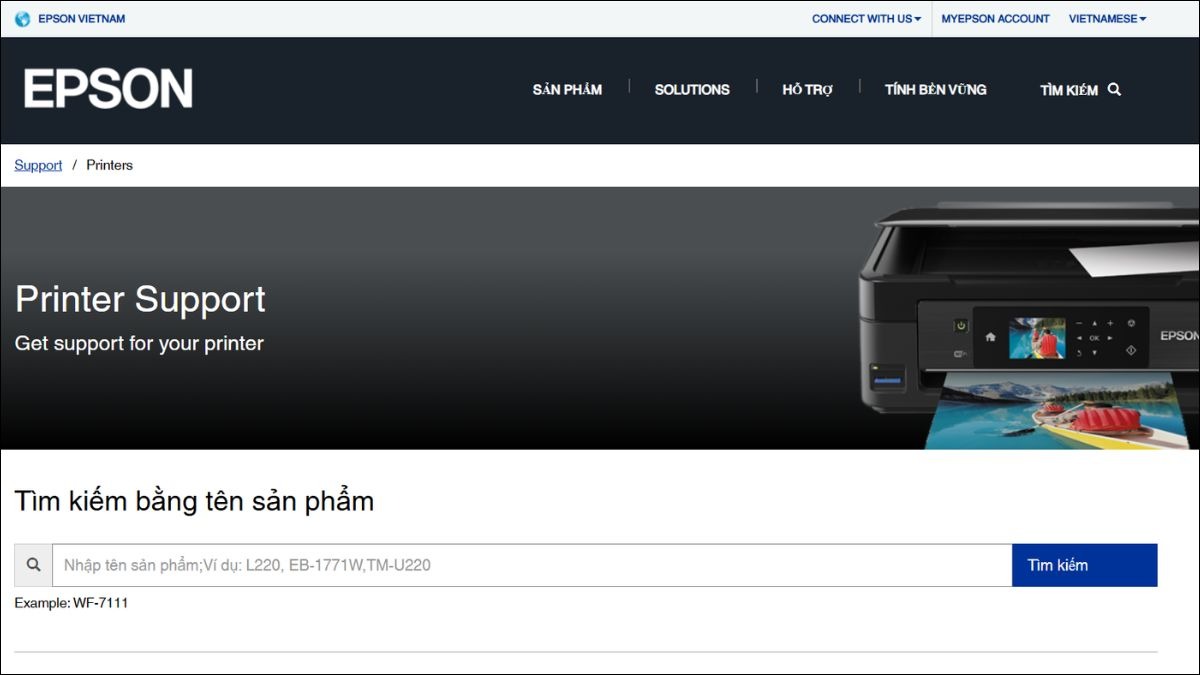1200x675 pixels.
Task: Click 'Tìm kiếm bằng tên sản phẩm' heading
Action: (194, 500)
